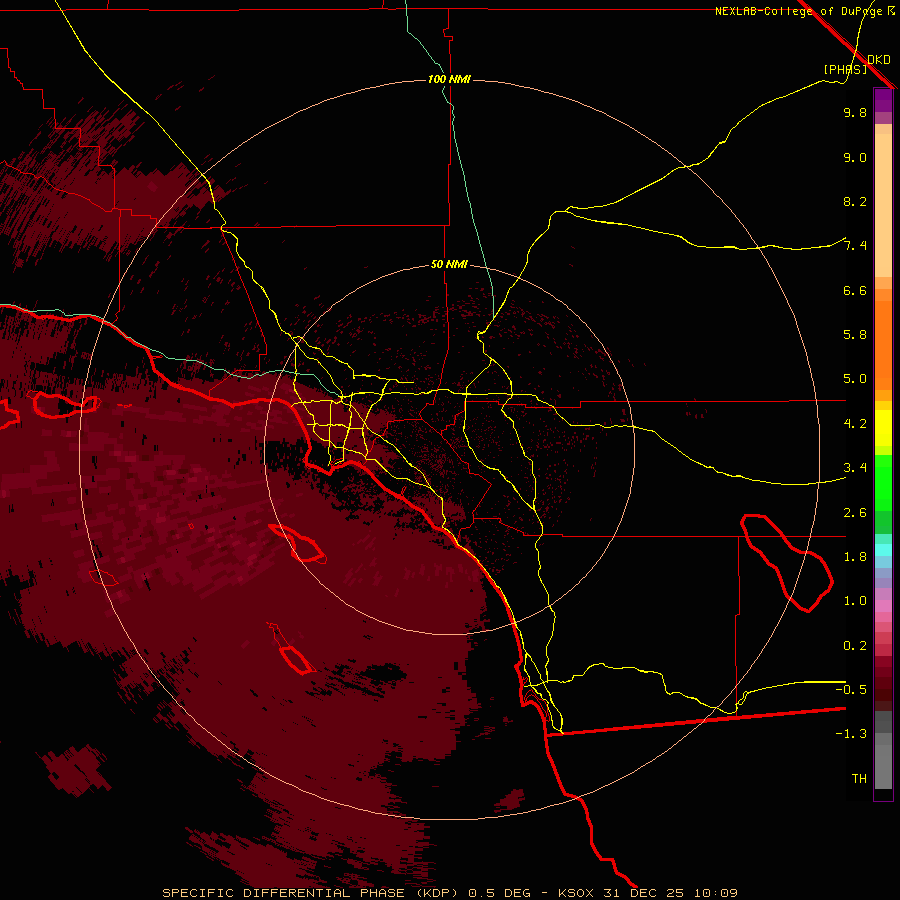This screenshot has width=900, height=900.
Task: Click the DKD product label
Action: tap(879, 60)
